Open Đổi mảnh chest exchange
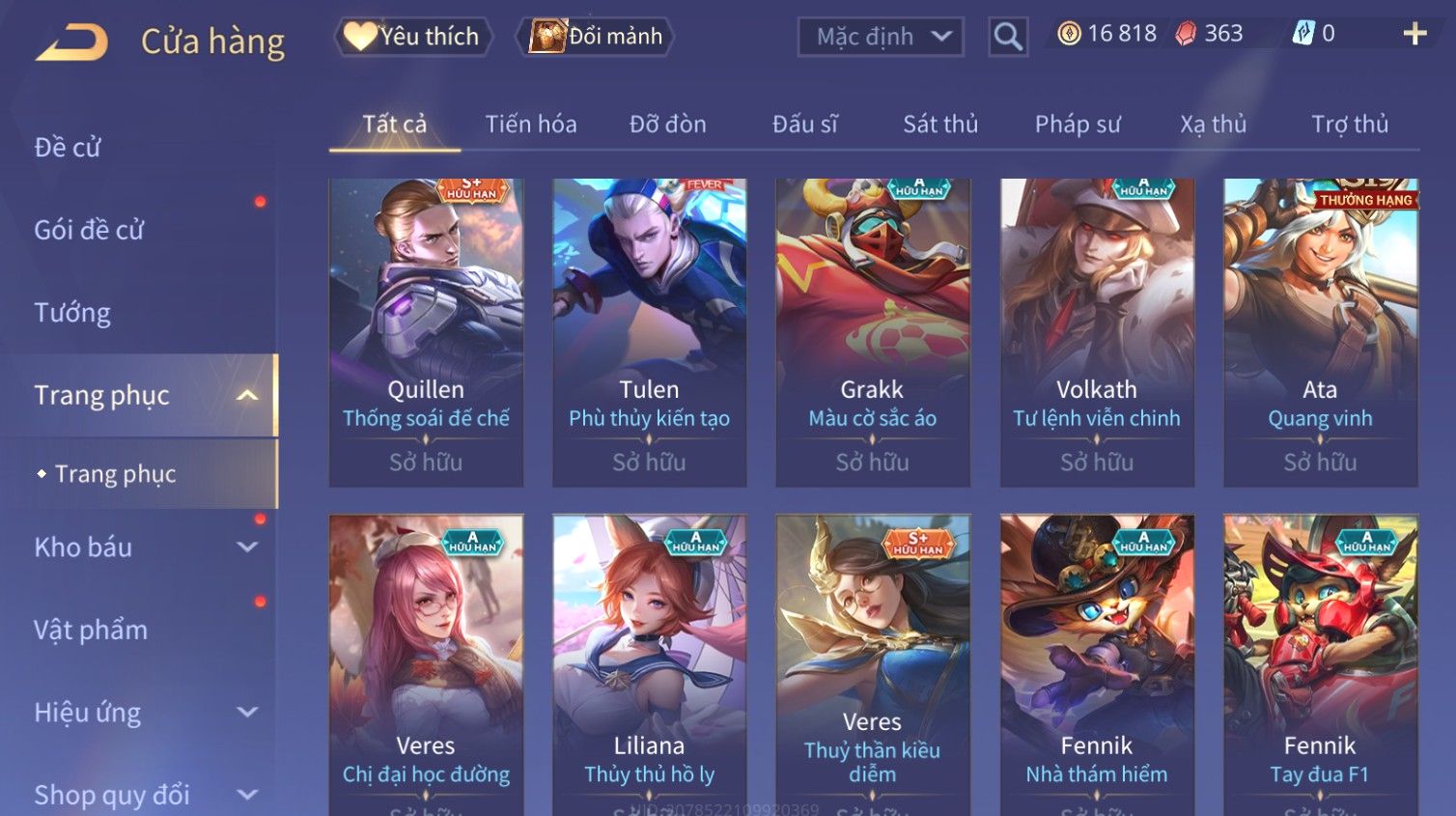 [x=596, y=37]
